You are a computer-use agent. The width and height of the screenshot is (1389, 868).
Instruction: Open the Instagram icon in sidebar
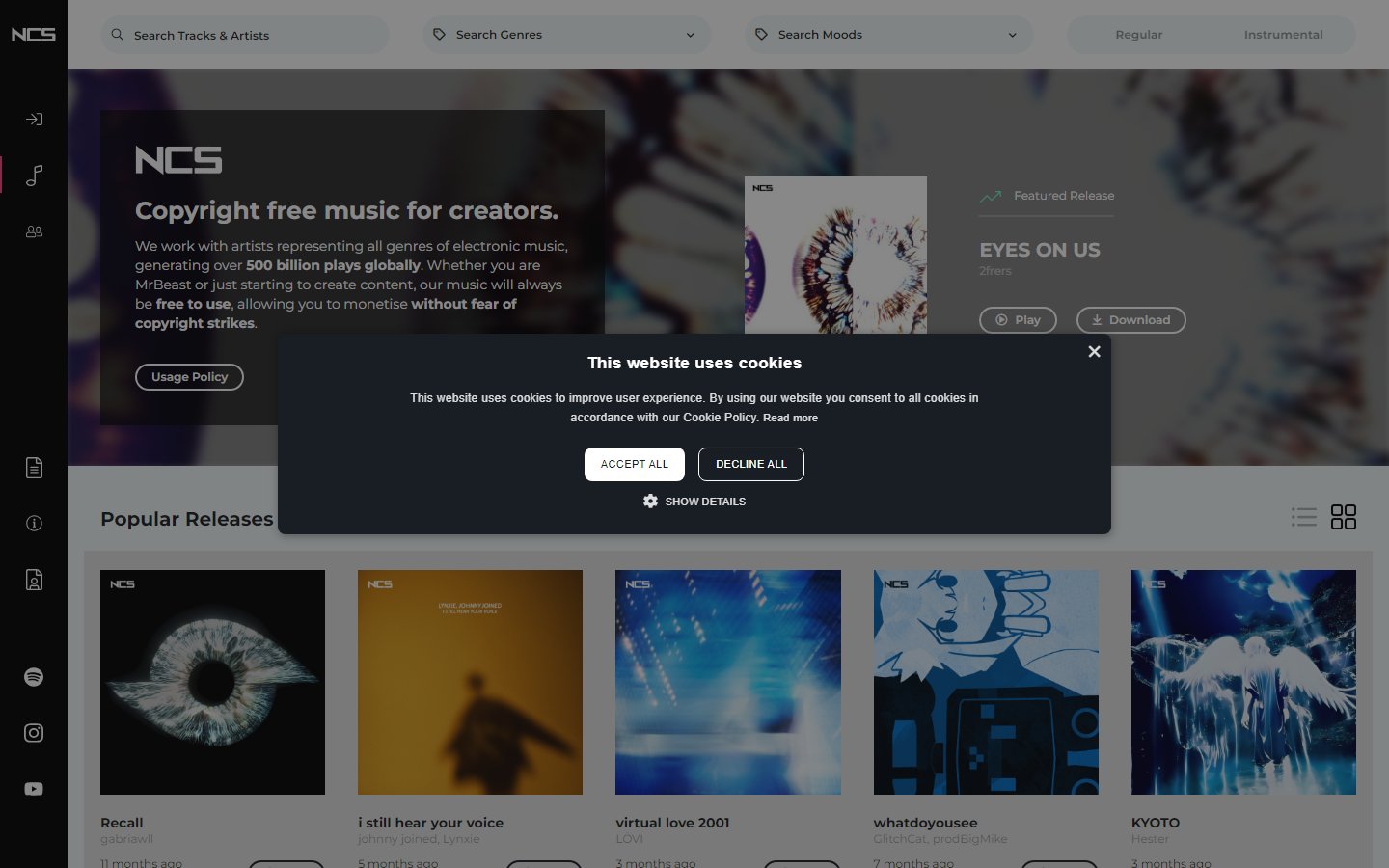pos(34,733)
